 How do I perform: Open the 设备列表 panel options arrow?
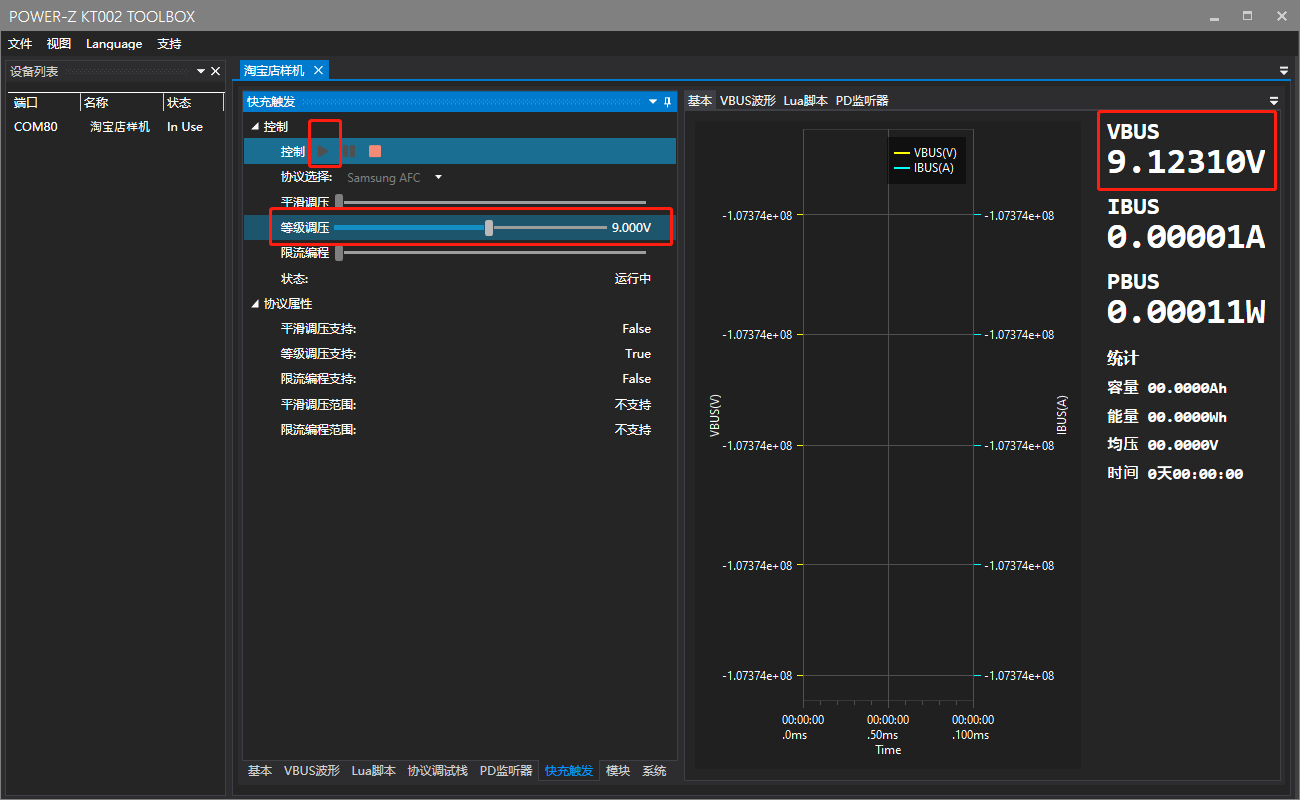point(200,71)
